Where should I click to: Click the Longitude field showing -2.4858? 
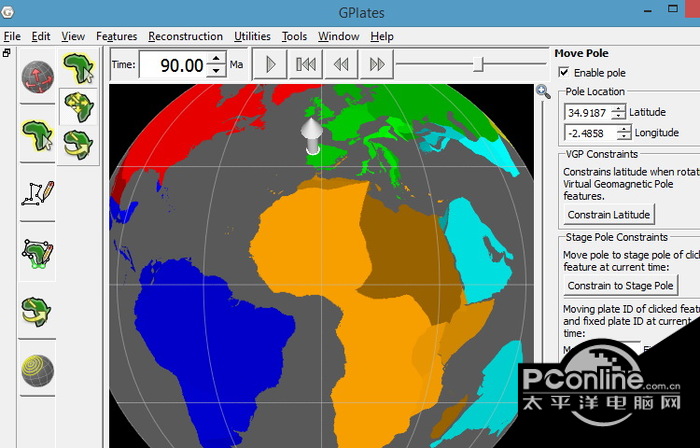coord(591,133)
